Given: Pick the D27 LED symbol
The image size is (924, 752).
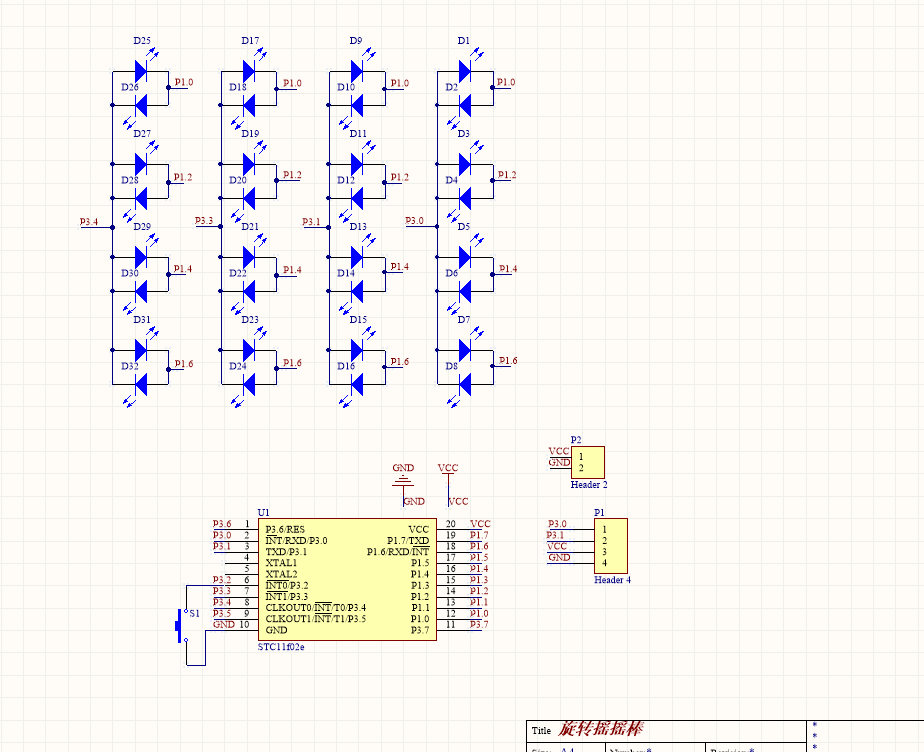Looking at the screenshot, I should point(141,164).
